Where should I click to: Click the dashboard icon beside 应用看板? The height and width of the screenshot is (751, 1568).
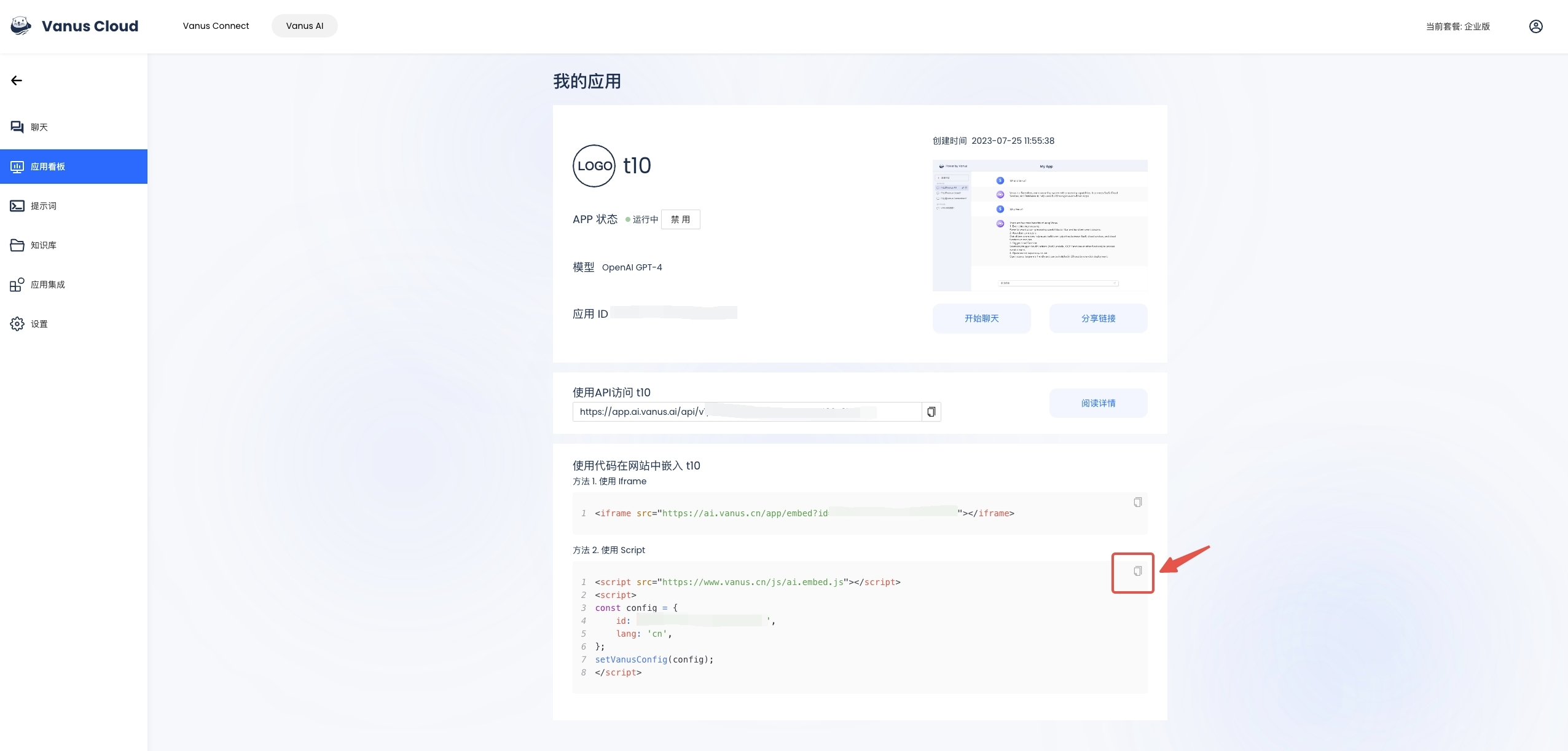pyautogui.click(x=17, y=167)
